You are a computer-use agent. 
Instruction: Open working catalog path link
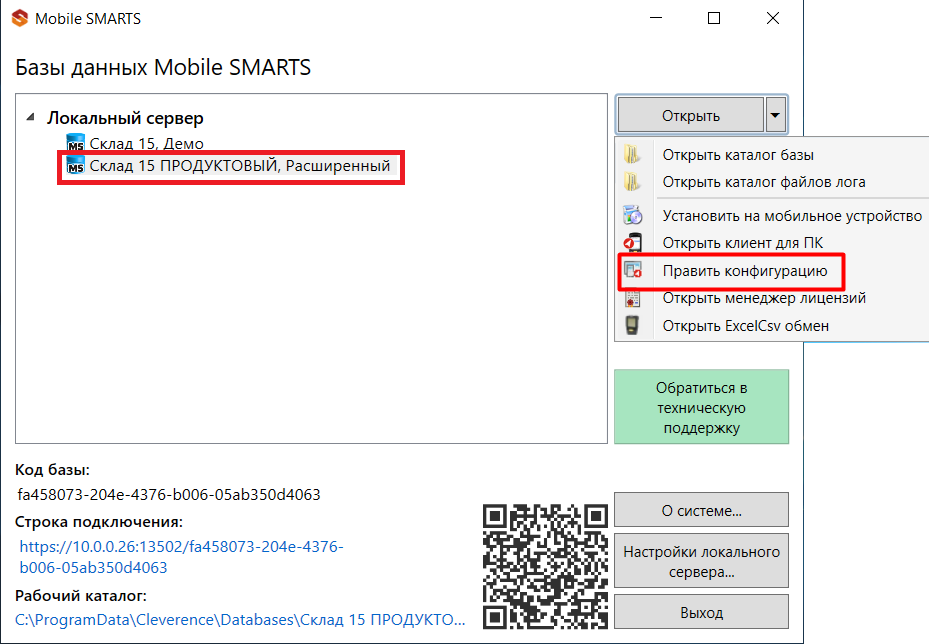tap(240, 620)
